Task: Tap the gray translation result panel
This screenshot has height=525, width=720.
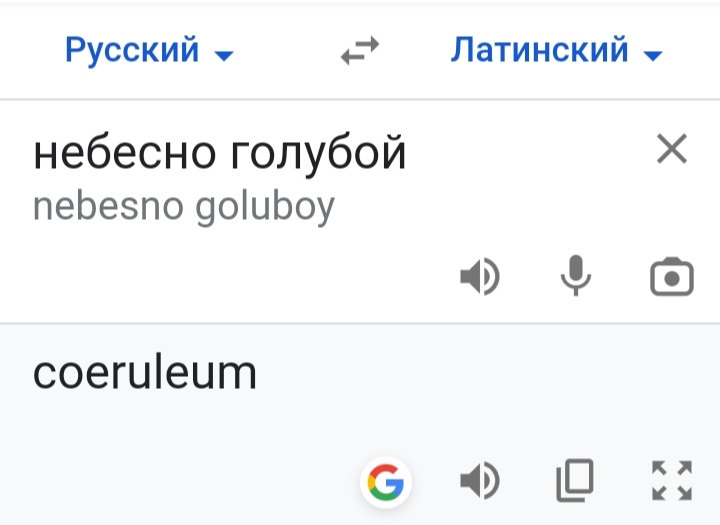Action: [360, 424]
